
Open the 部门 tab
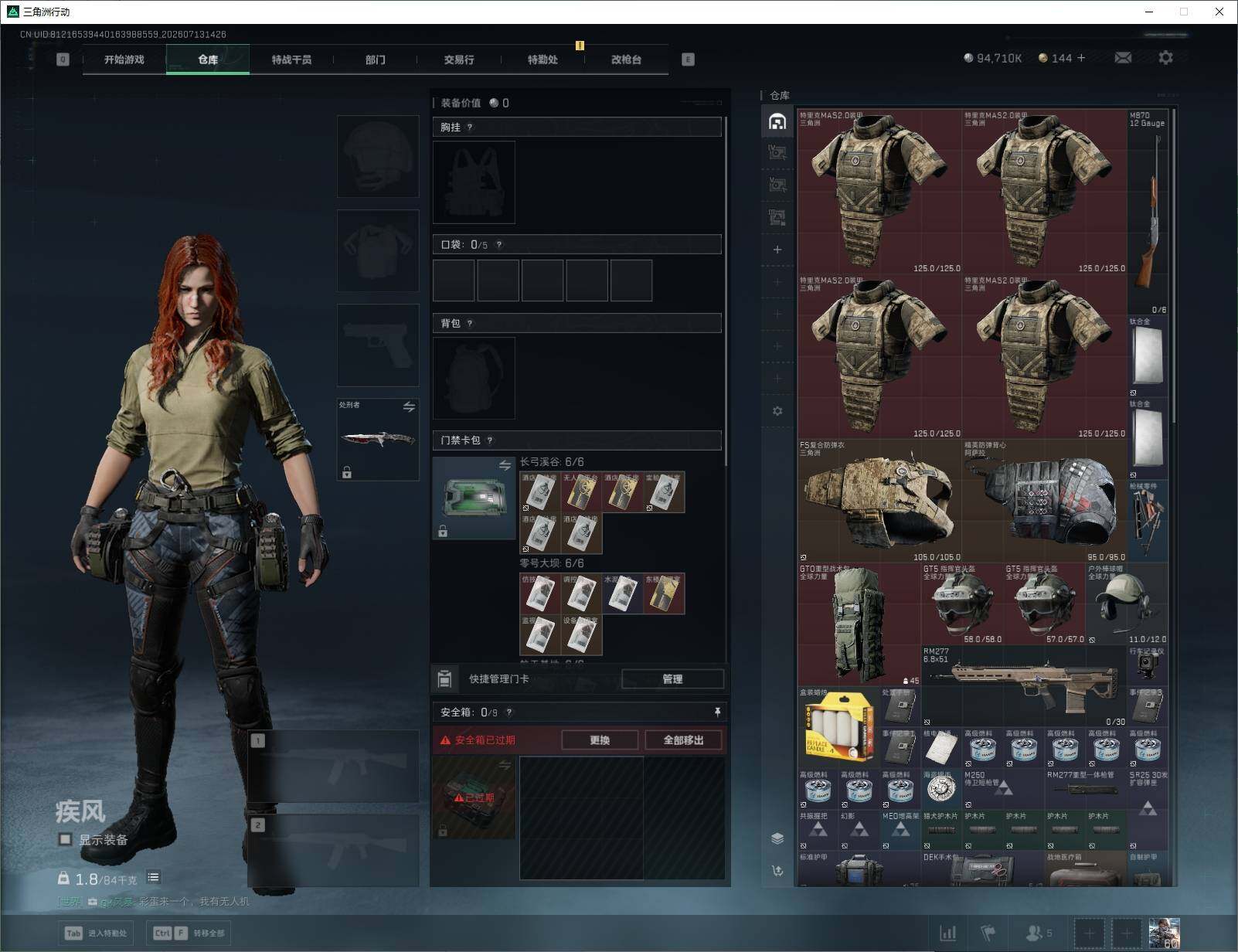click(x=375, y=59)
